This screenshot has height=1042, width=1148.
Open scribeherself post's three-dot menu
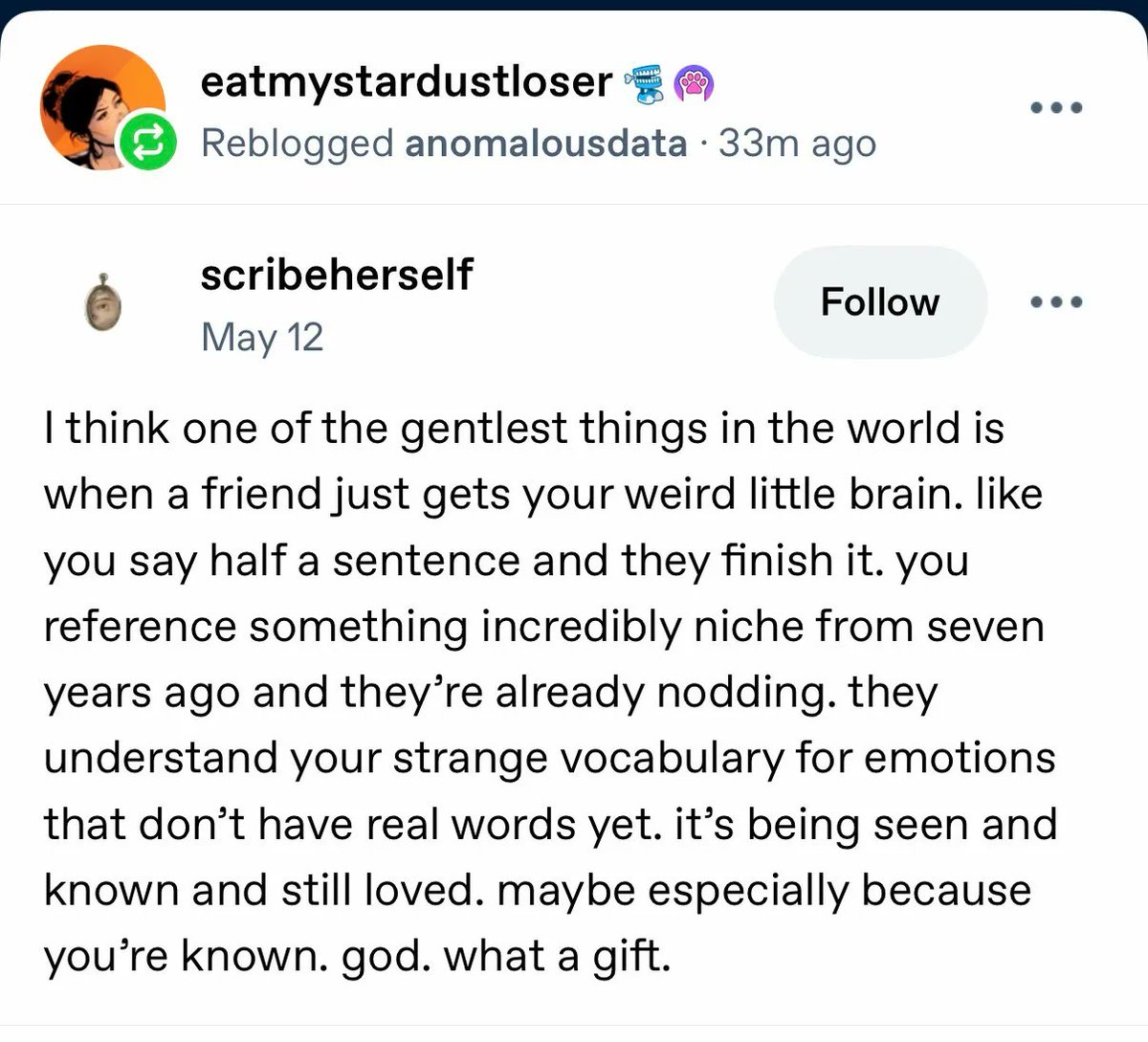(1057, 302)
